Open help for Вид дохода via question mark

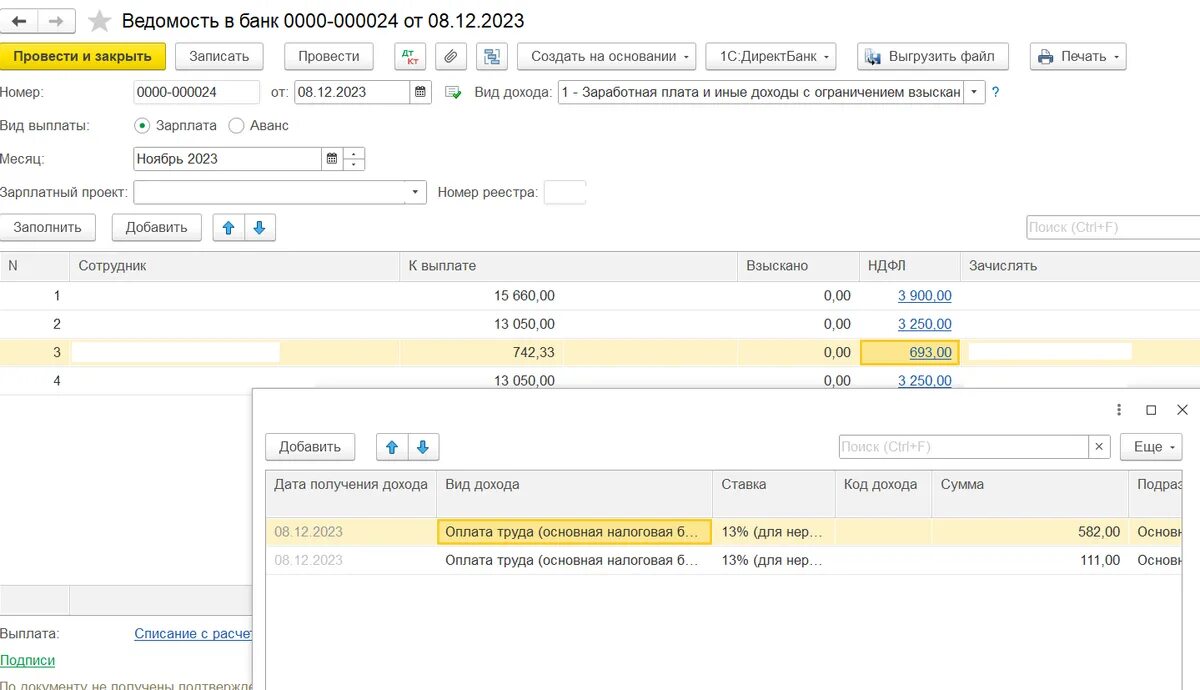(x=995, y=92)
